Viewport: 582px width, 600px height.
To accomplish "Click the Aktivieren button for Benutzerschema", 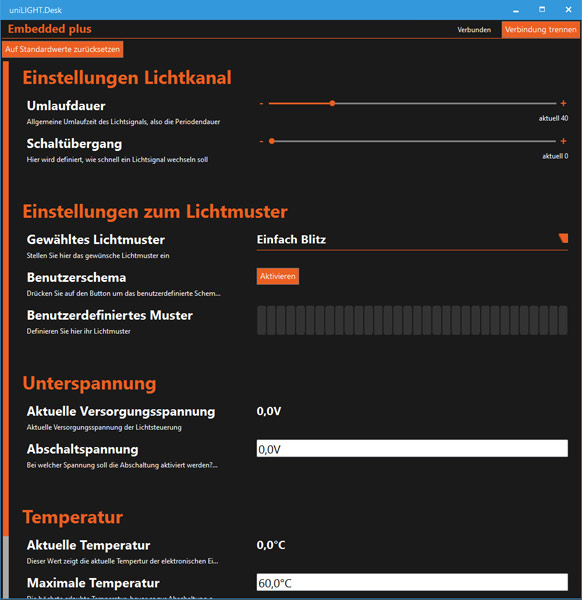I will [278, 276].
